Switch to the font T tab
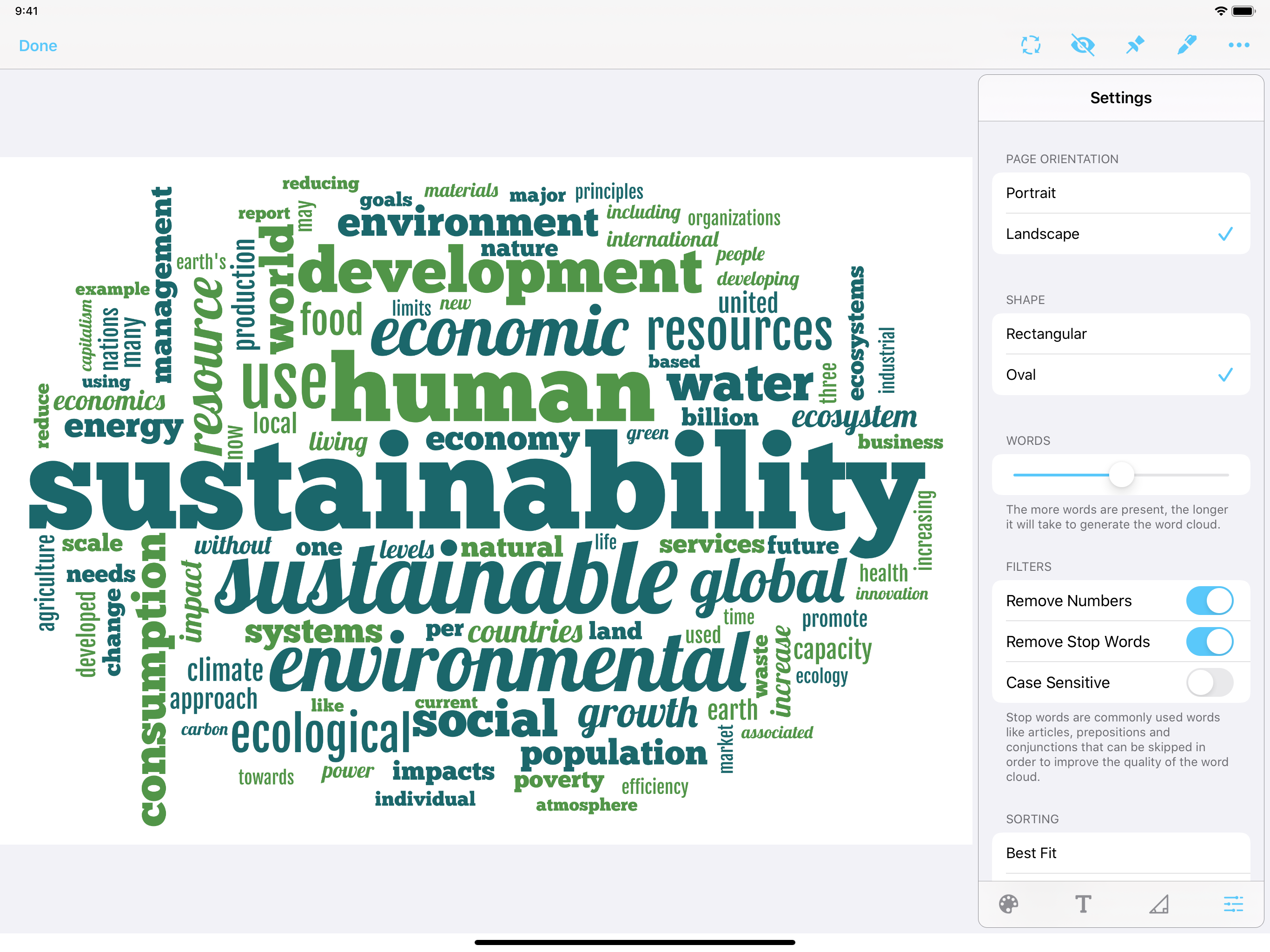 coord(1083,904)
